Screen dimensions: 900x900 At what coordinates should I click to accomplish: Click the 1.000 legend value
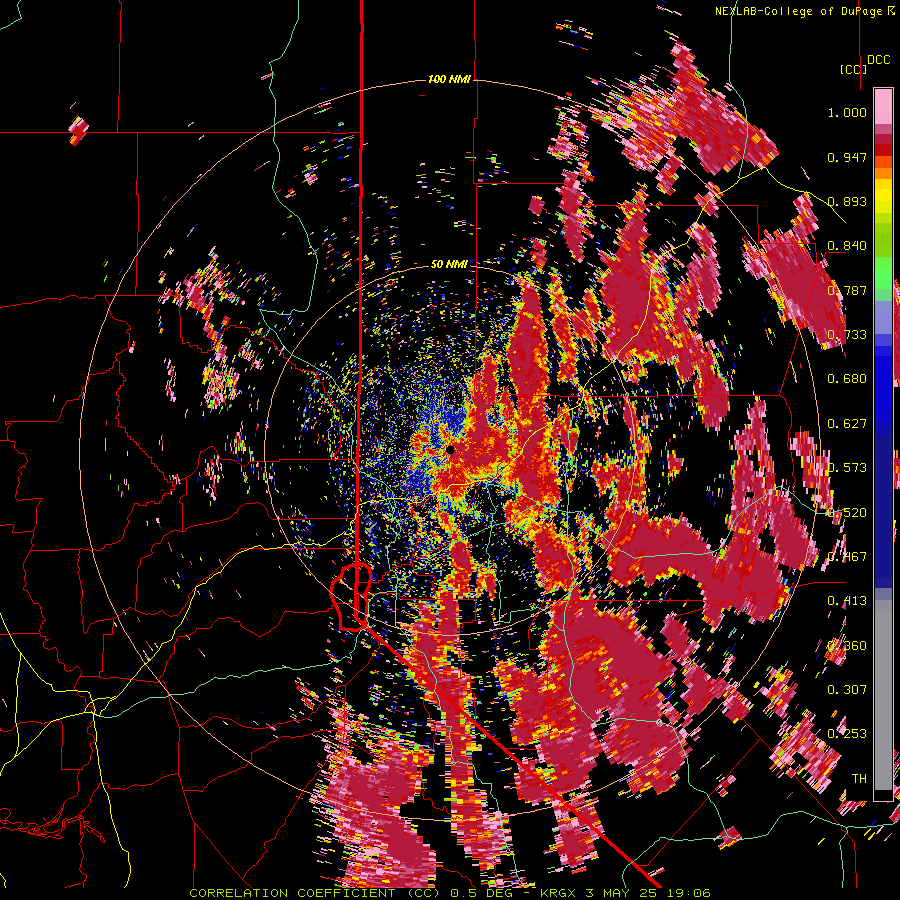[x=847, y=112]
